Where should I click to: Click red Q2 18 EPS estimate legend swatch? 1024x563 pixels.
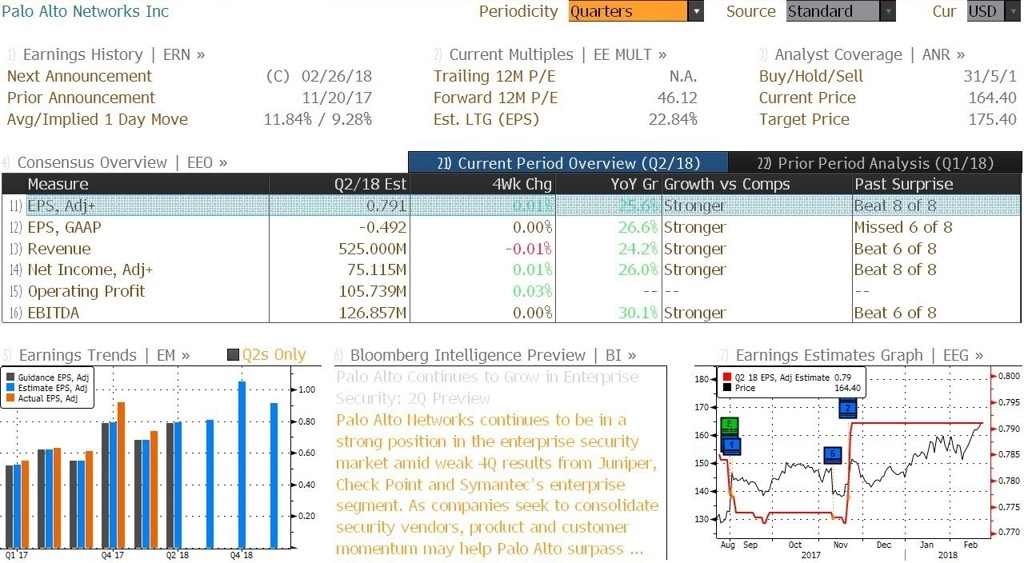point(727,378)
